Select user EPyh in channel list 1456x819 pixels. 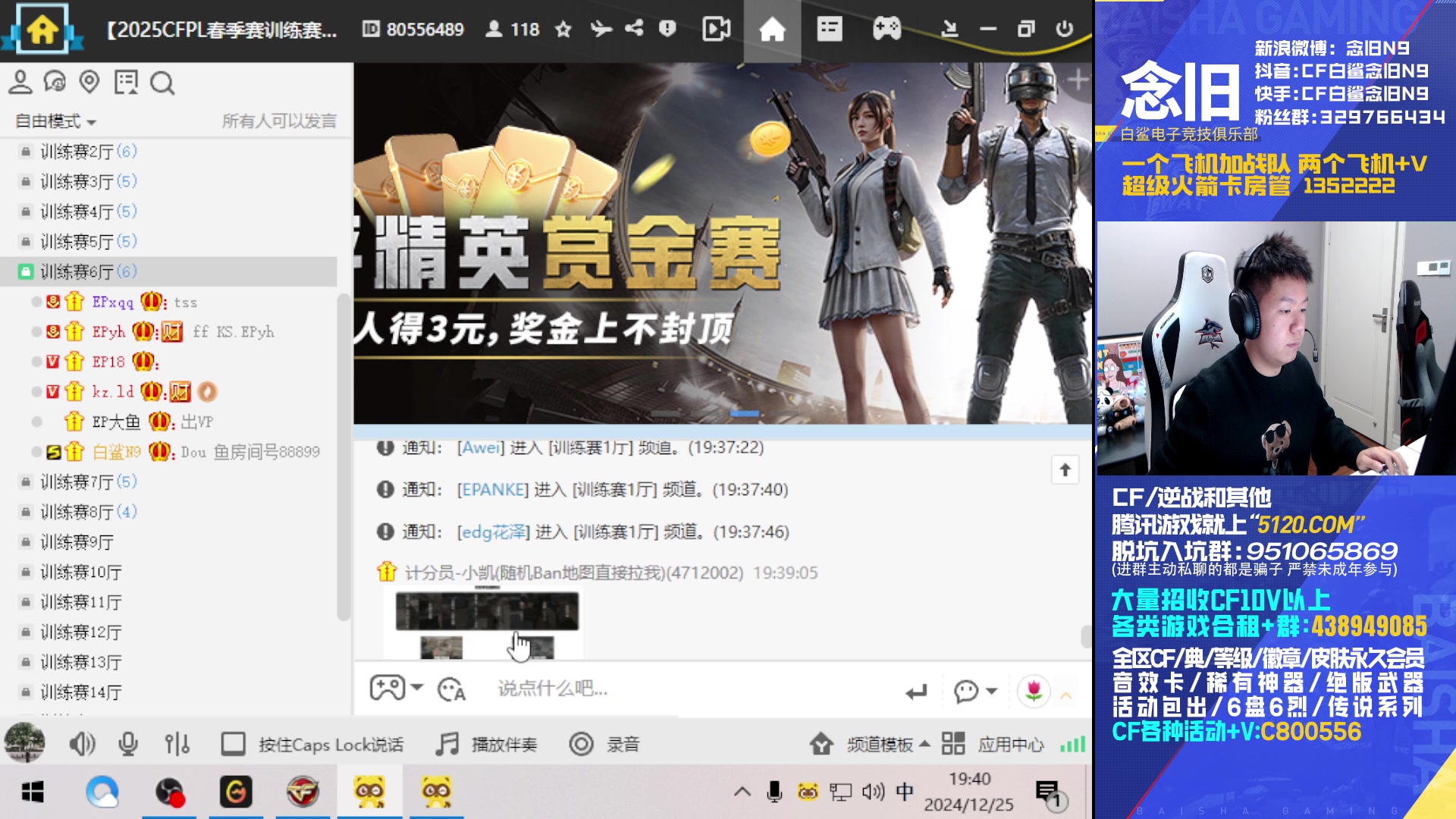108,331
